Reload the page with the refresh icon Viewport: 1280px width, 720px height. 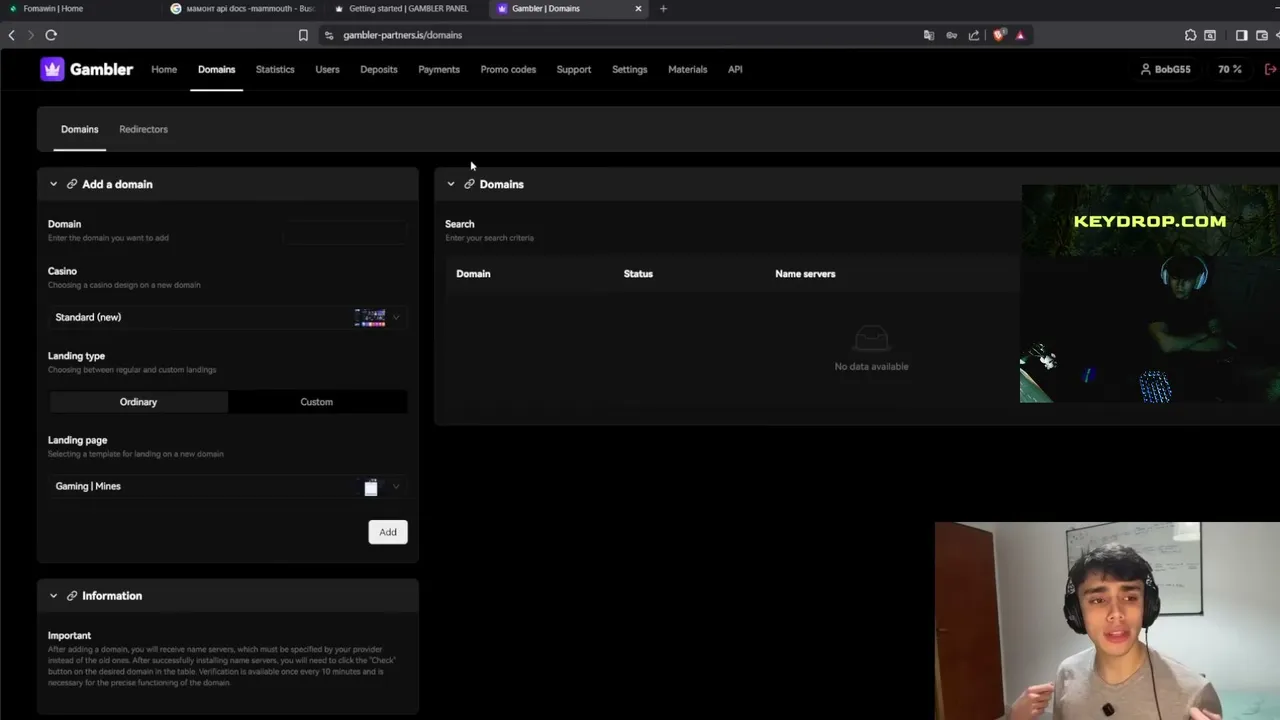(x=51, y=35)
